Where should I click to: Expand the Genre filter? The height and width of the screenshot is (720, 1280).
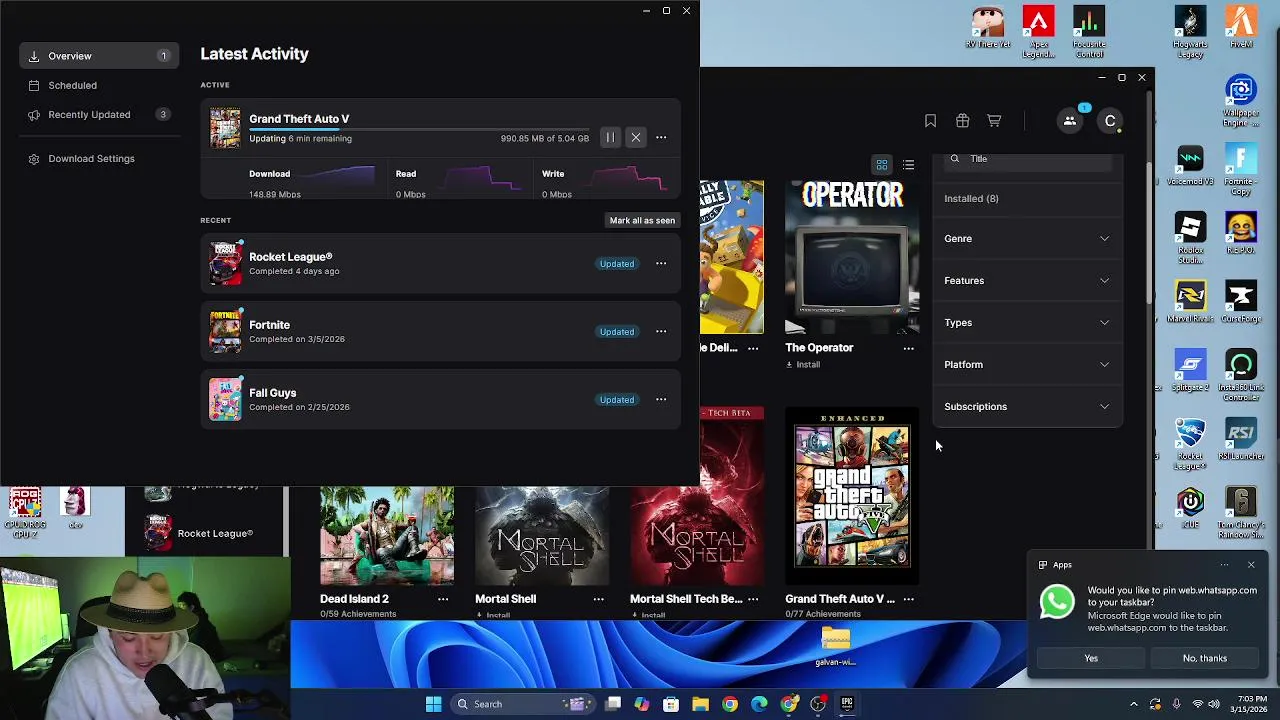[x=1027, y=239]
